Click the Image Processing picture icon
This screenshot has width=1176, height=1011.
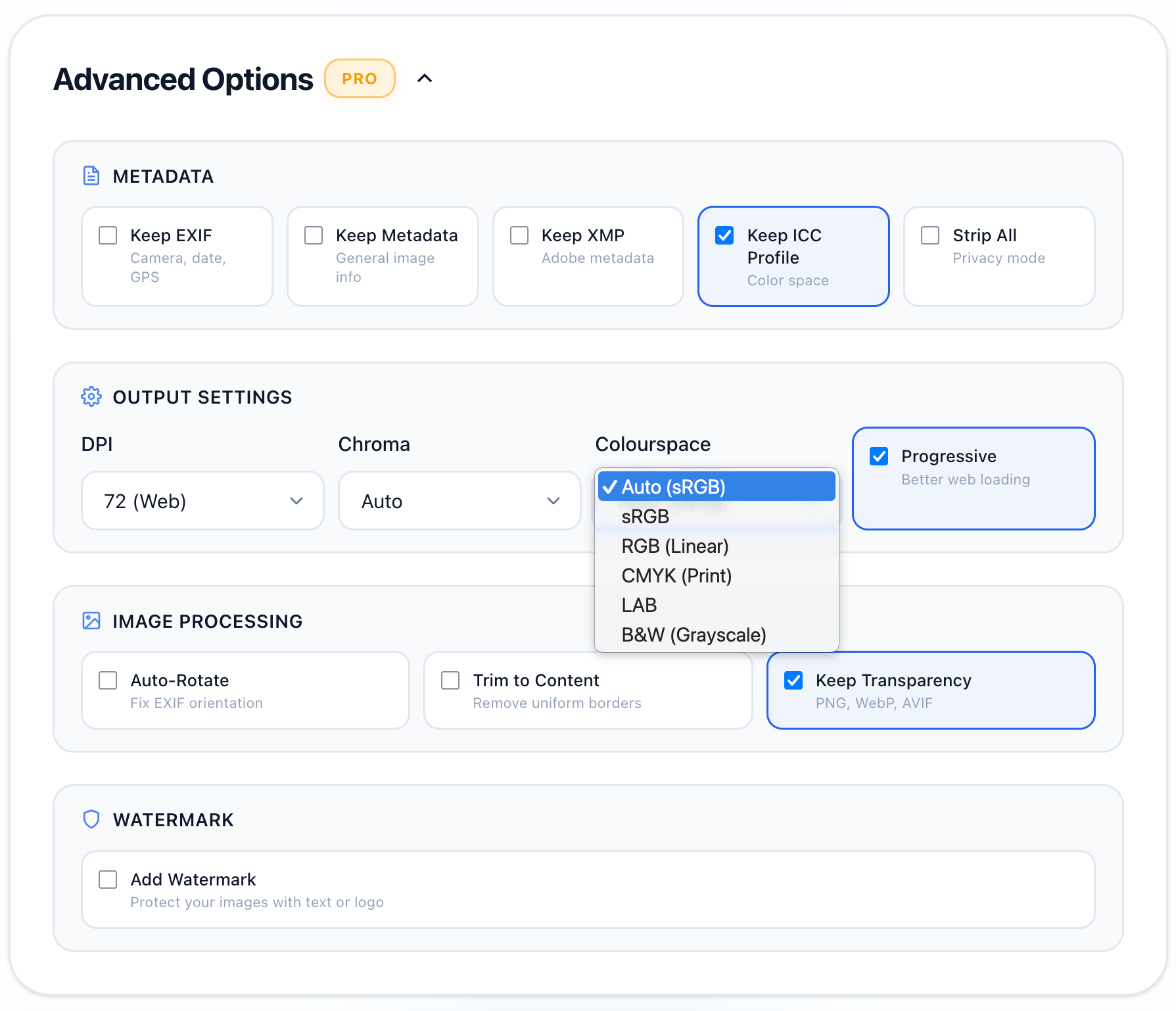click(91, 620)
